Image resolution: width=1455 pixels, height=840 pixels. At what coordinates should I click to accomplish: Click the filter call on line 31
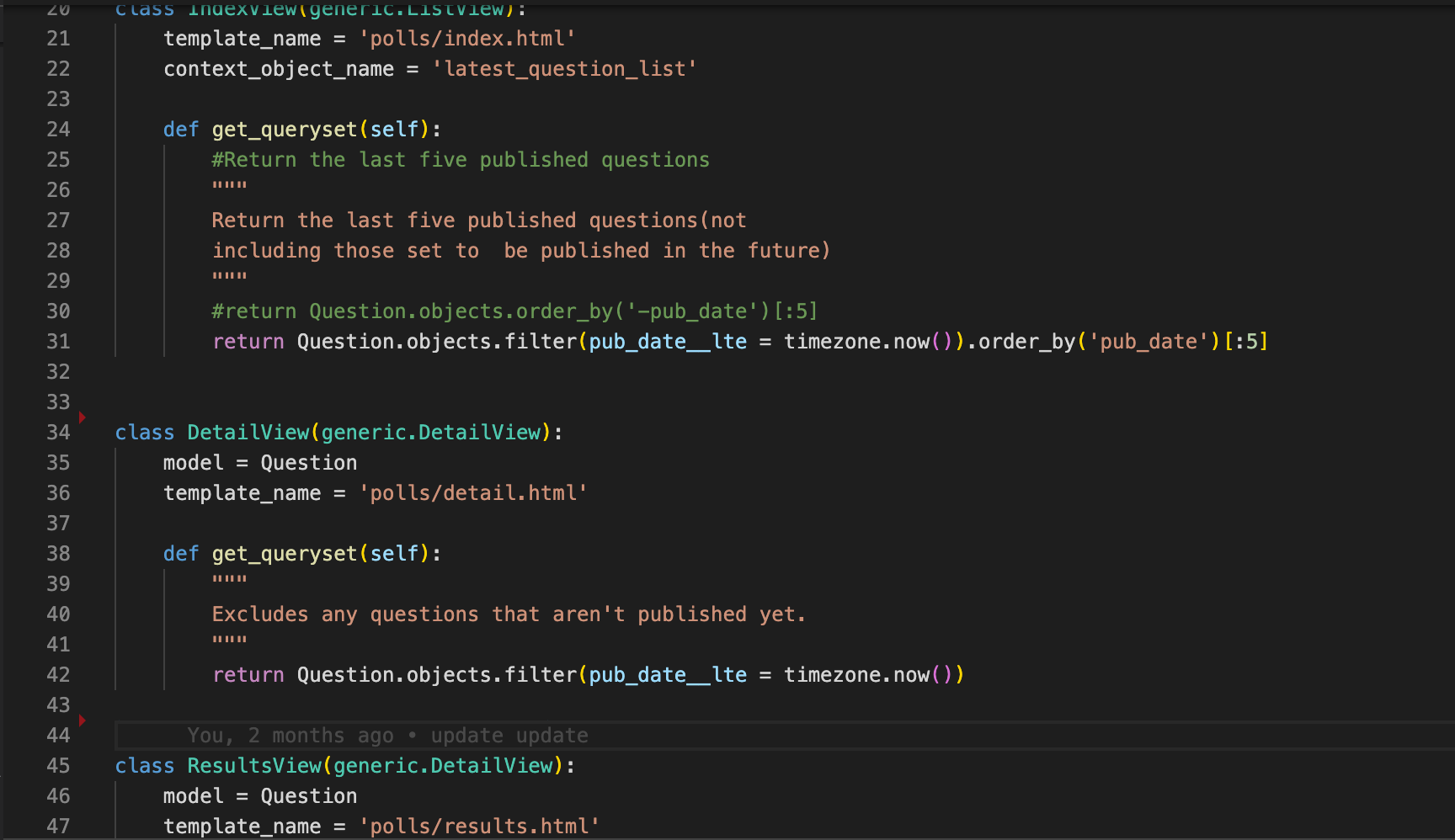pyautogui.click(x=540, y=342)
